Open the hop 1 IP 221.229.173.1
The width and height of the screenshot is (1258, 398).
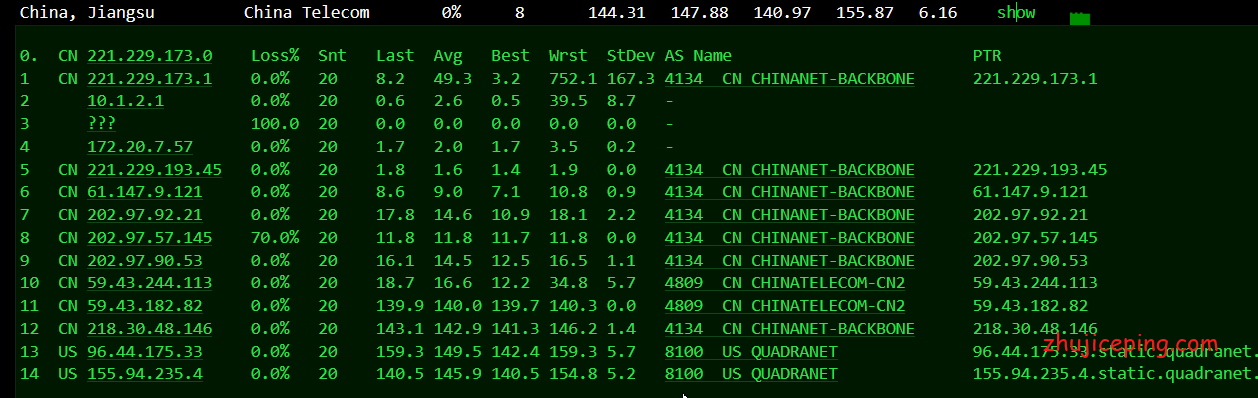point(150,79)
